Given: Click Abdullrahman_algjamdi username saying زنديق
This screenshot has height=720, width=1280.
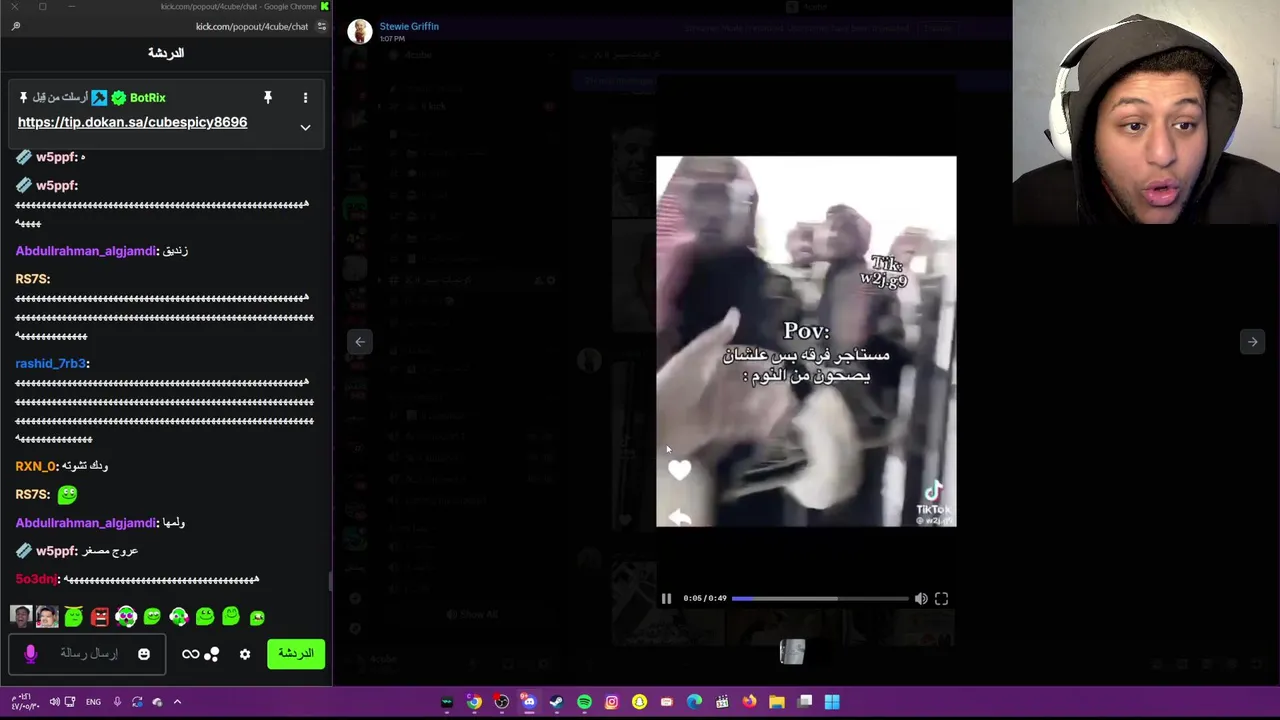Looking at the screenshot, I should [x=86, y=251].
